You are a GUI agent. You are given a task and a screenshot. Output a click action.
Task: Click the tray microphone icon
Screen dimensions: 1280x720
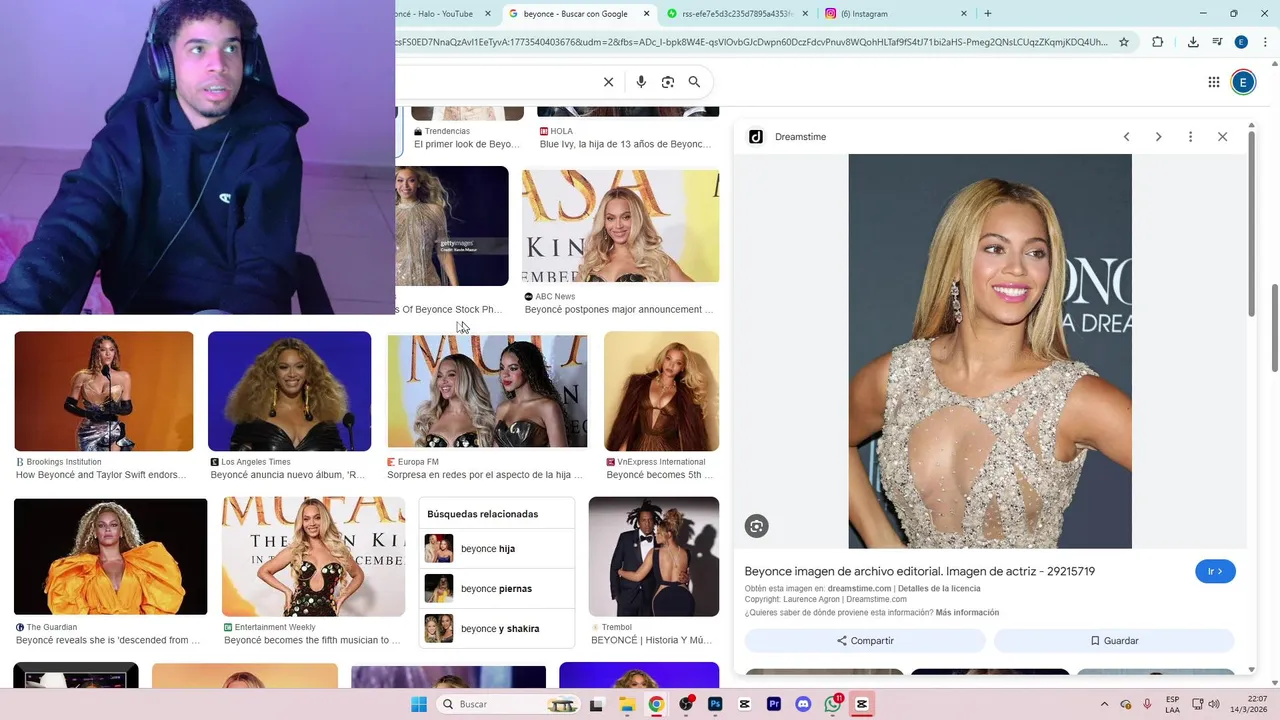point(1147,704)
